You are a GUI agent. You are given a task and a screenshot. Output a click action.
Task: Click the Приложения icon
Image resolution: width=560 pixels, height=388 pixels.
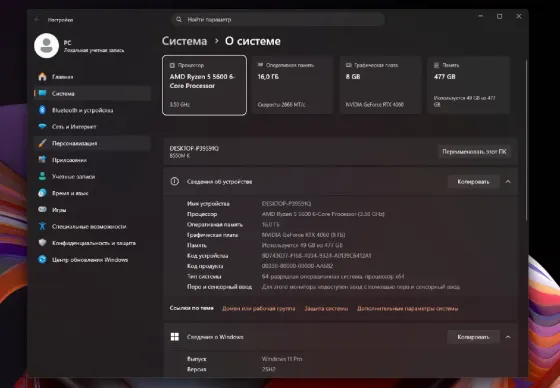point(42,160)
